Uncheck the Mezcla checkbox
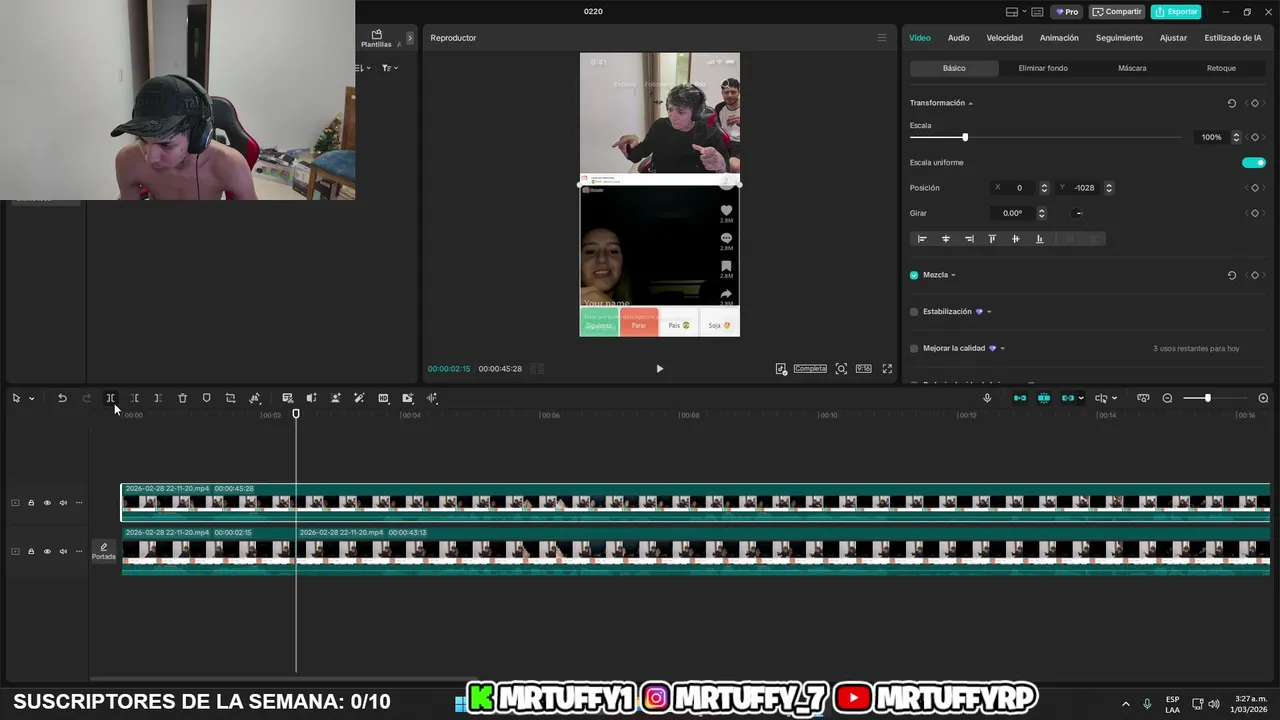1280x720 pixels. [x=914, y=275]
